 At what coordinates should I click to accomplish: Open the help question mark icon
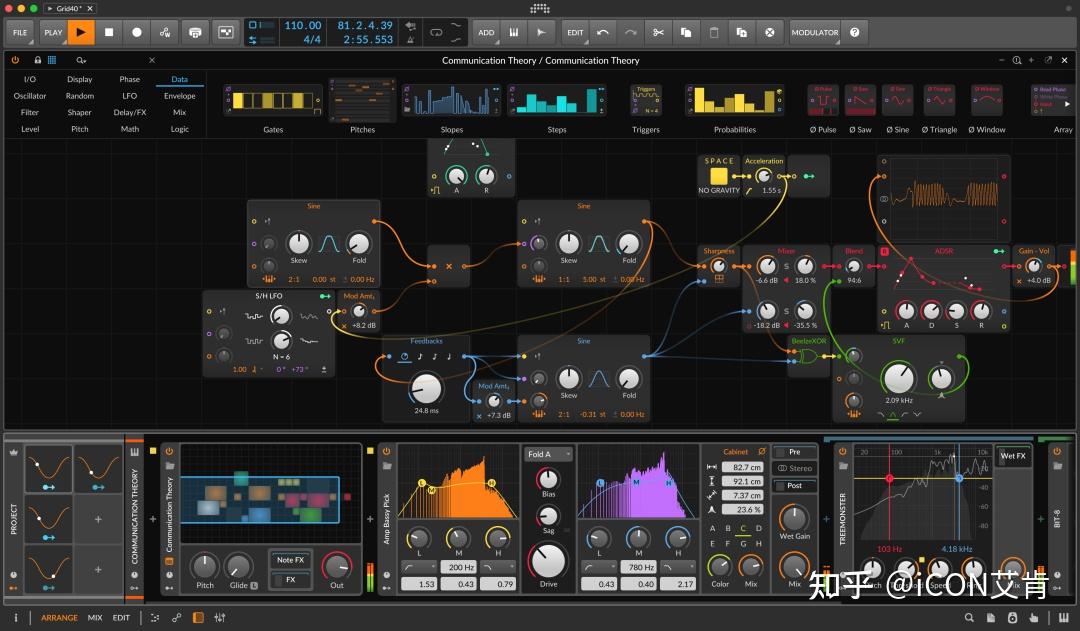[x=854, y=32]
